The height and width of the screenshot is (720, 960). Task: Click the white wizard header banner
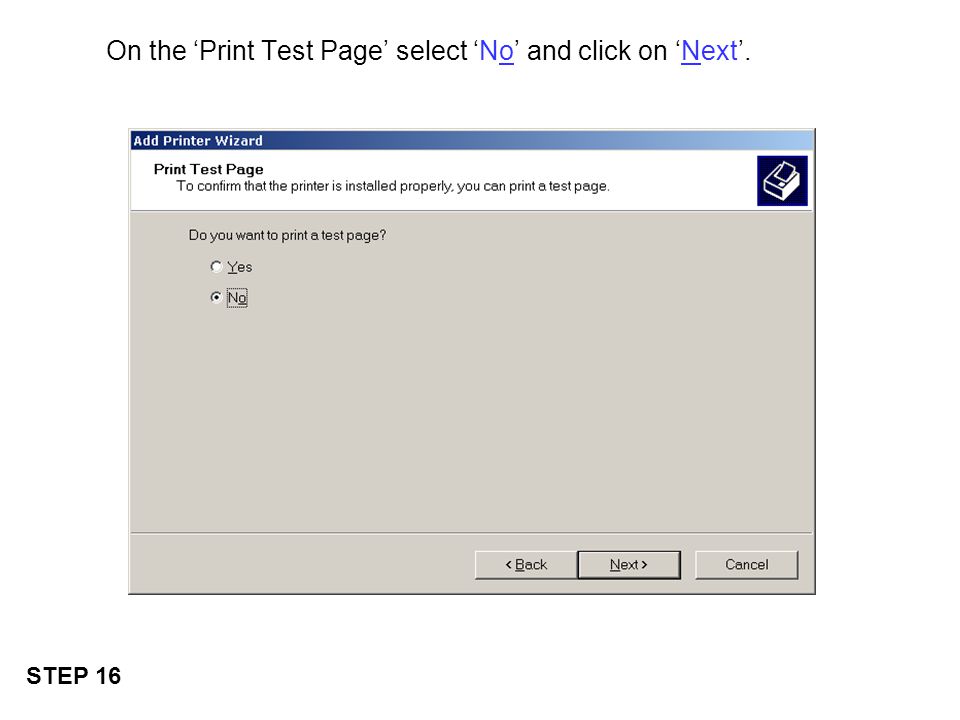(x=443, y=181)
